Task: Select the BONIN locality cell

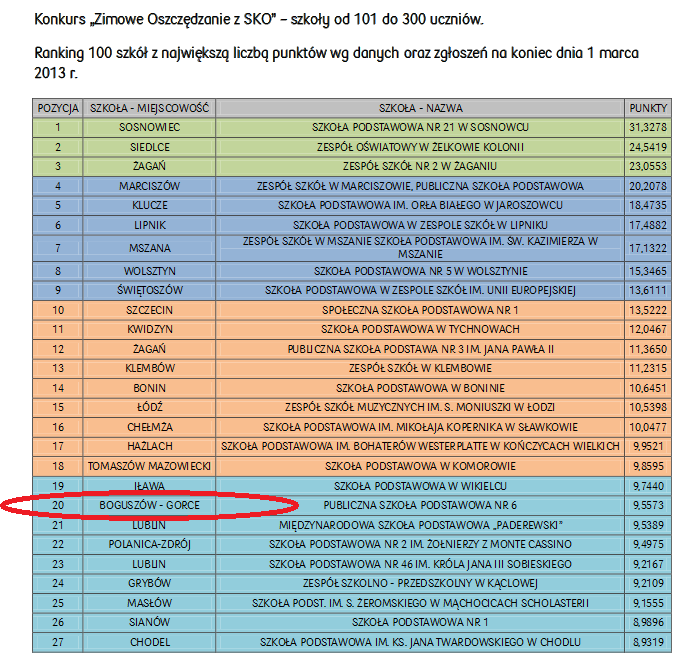Action: click(149, 388)
